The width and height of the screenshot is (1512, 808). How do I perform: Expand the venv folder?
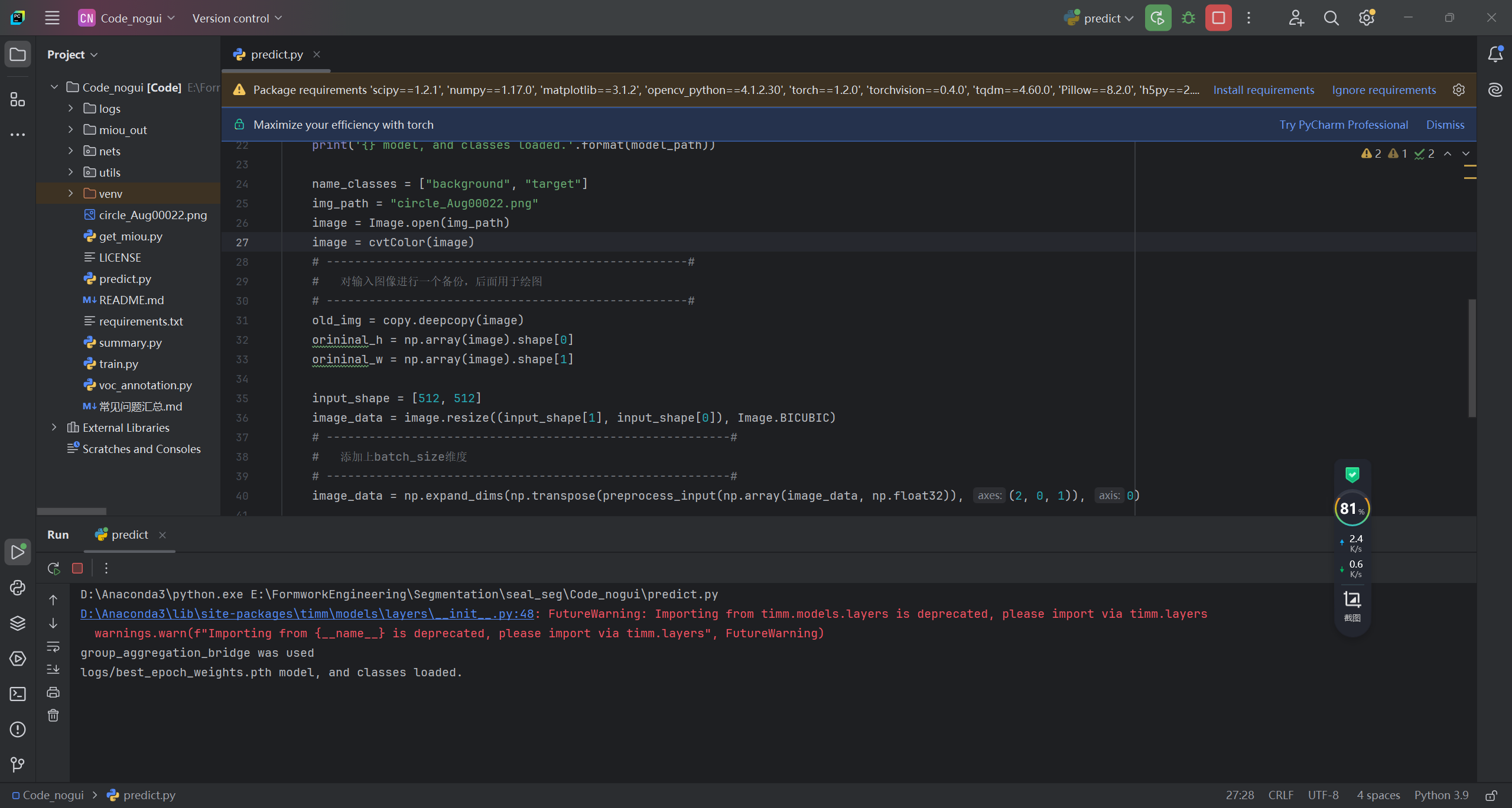[71, 194]
